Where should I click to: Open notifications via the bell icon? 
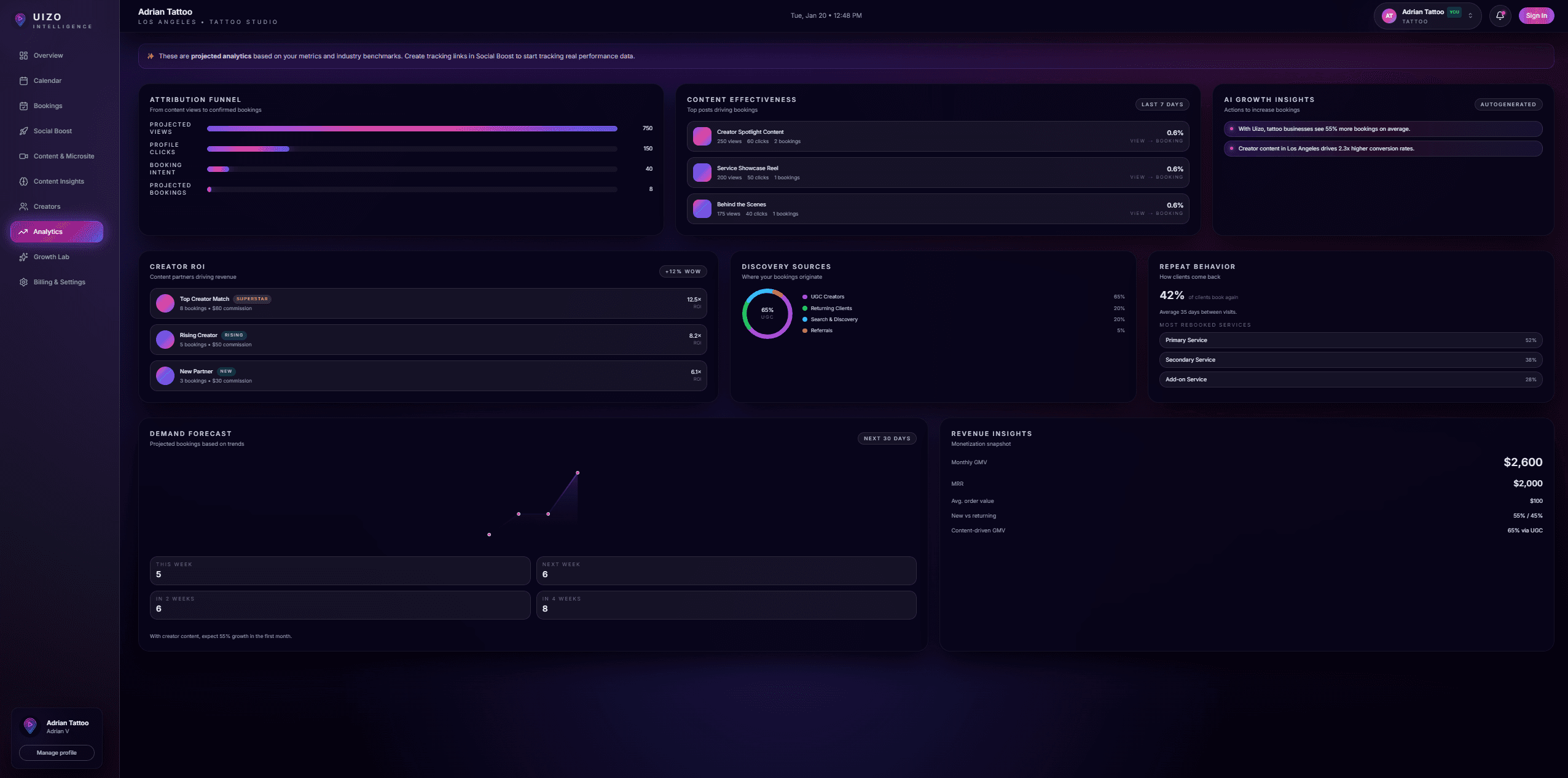click(x=1499, y=15)
